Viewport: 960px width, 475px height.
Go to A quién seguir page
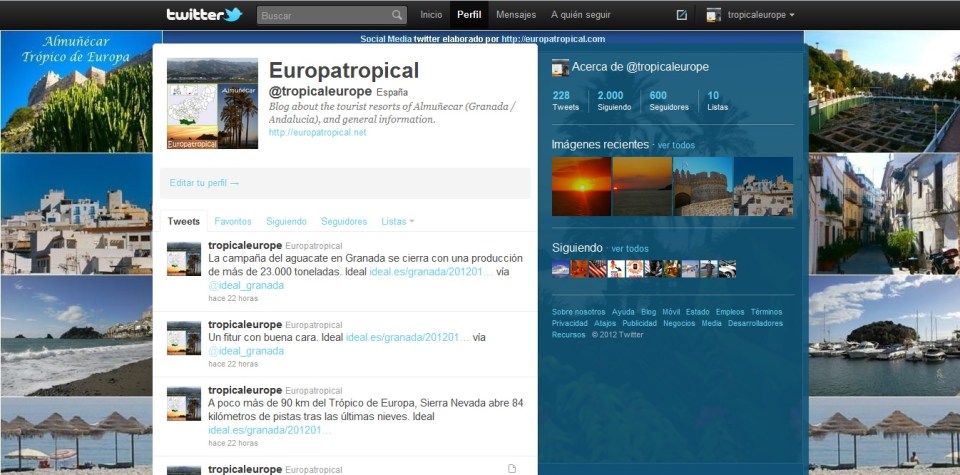pos(581,15)
